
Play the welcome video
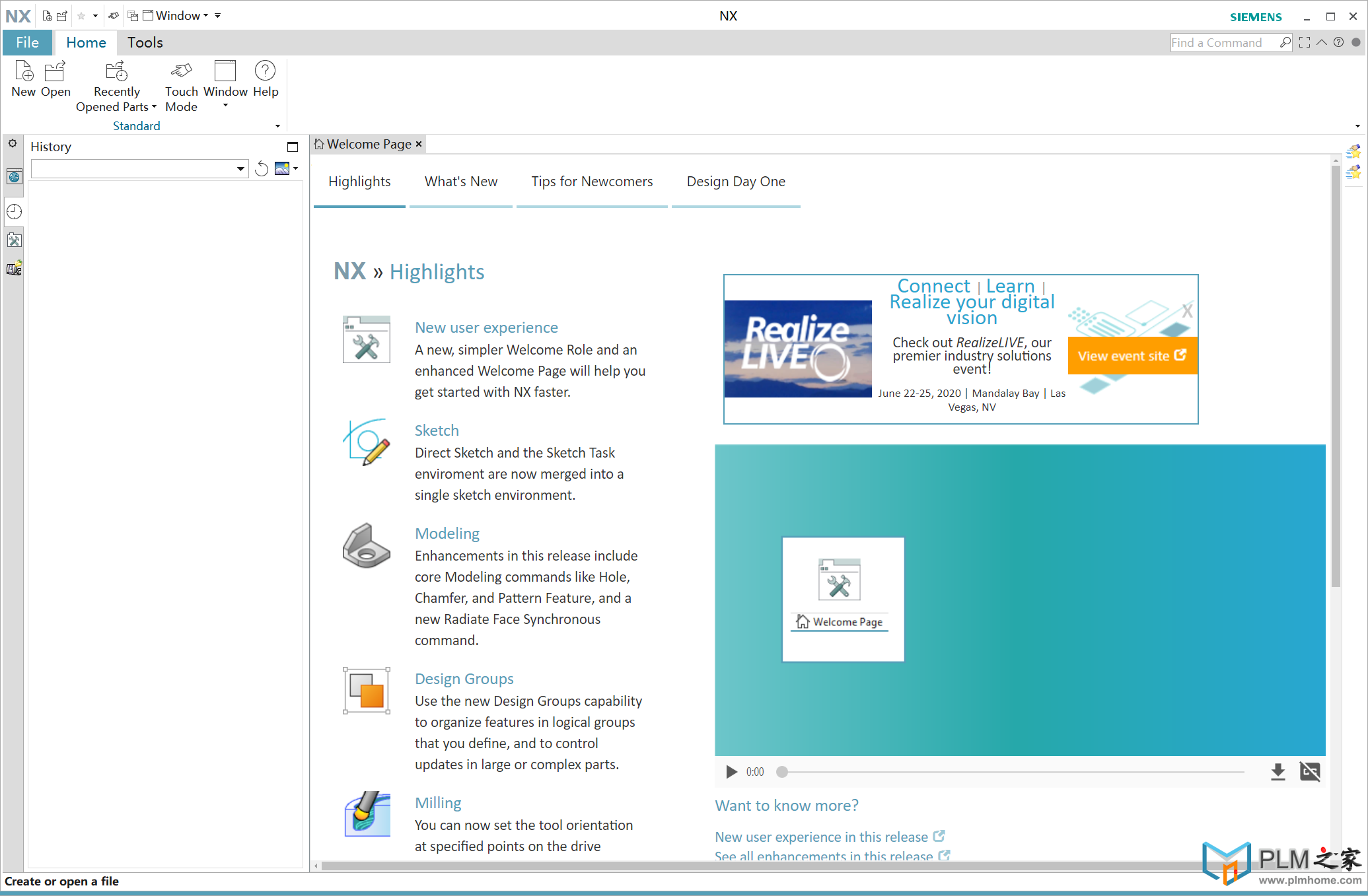click(x=731, y=772)
